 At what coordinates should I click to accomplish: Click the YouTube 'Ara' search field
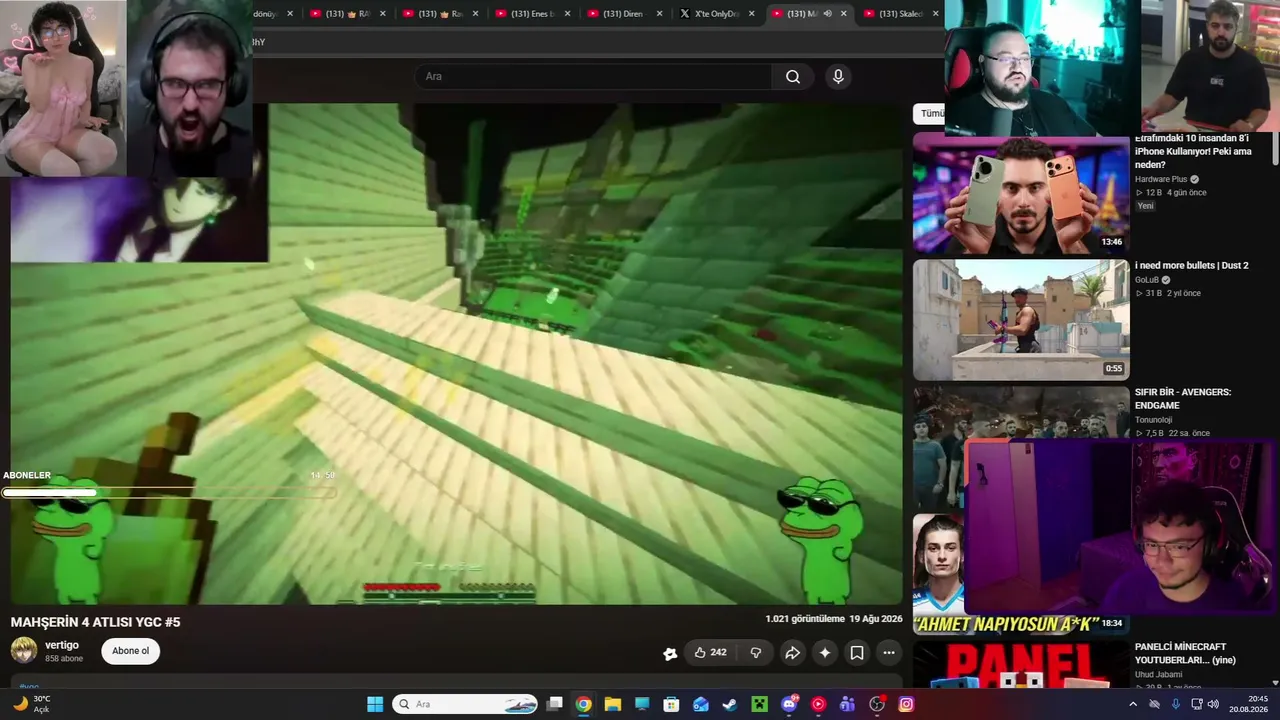coord(593,77)
